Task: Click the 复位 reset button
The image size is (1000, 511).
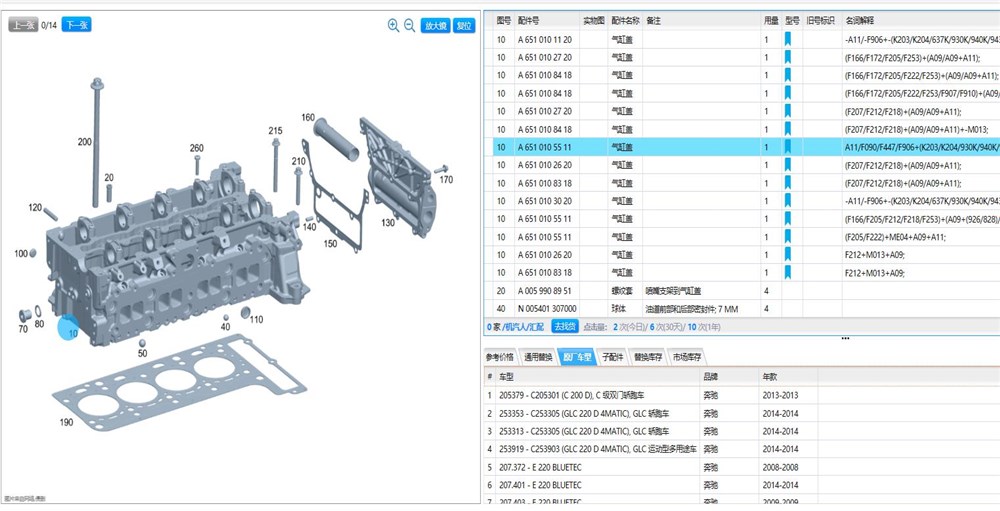Action: tap(464, 26)
